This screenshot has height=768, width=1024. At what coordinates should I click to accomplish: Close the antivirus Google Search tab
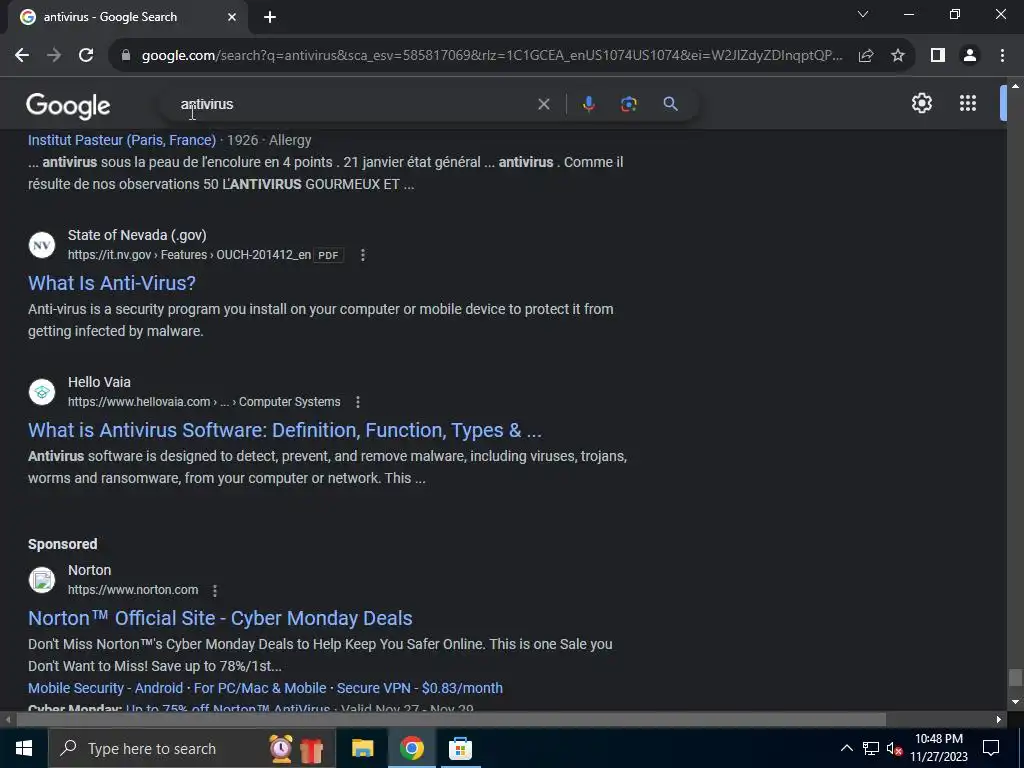point(232,17)
